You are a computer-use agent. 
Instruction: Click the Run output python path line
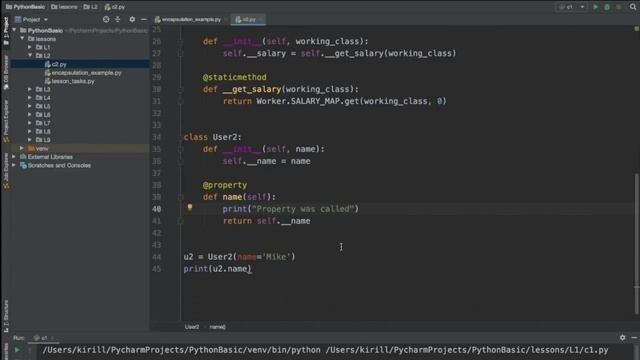point(325,350)
